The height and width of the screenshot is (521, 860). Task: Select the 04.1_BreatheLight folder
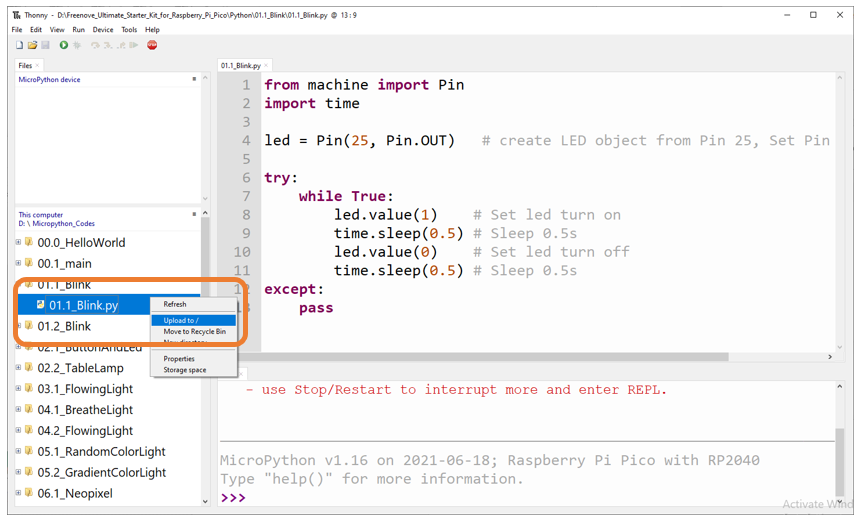(x=85, y=410)
